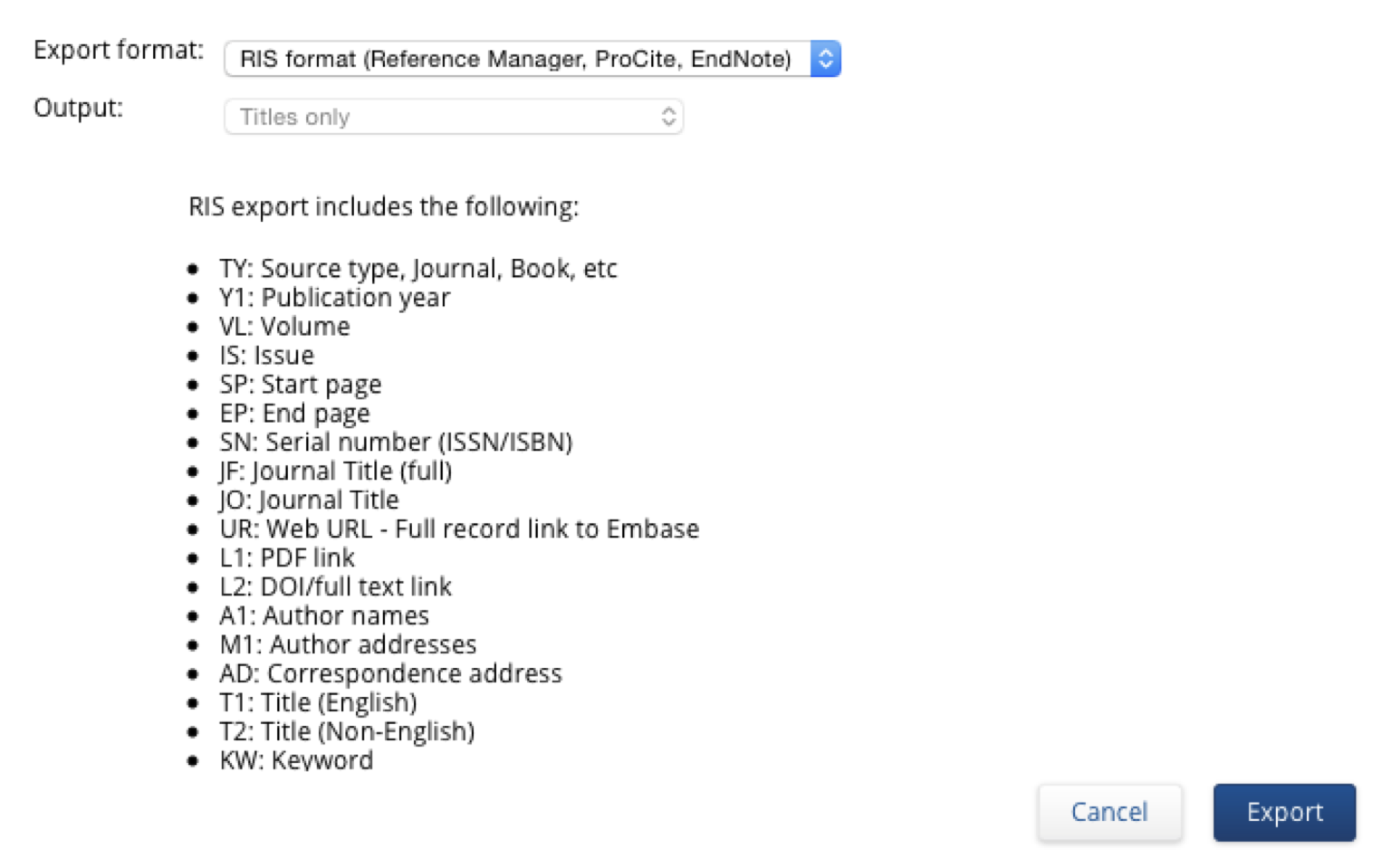Click the blue arrow stepper on RIS format
Image resolution: width=1391 pixels, height=868 pixels.
825,60
